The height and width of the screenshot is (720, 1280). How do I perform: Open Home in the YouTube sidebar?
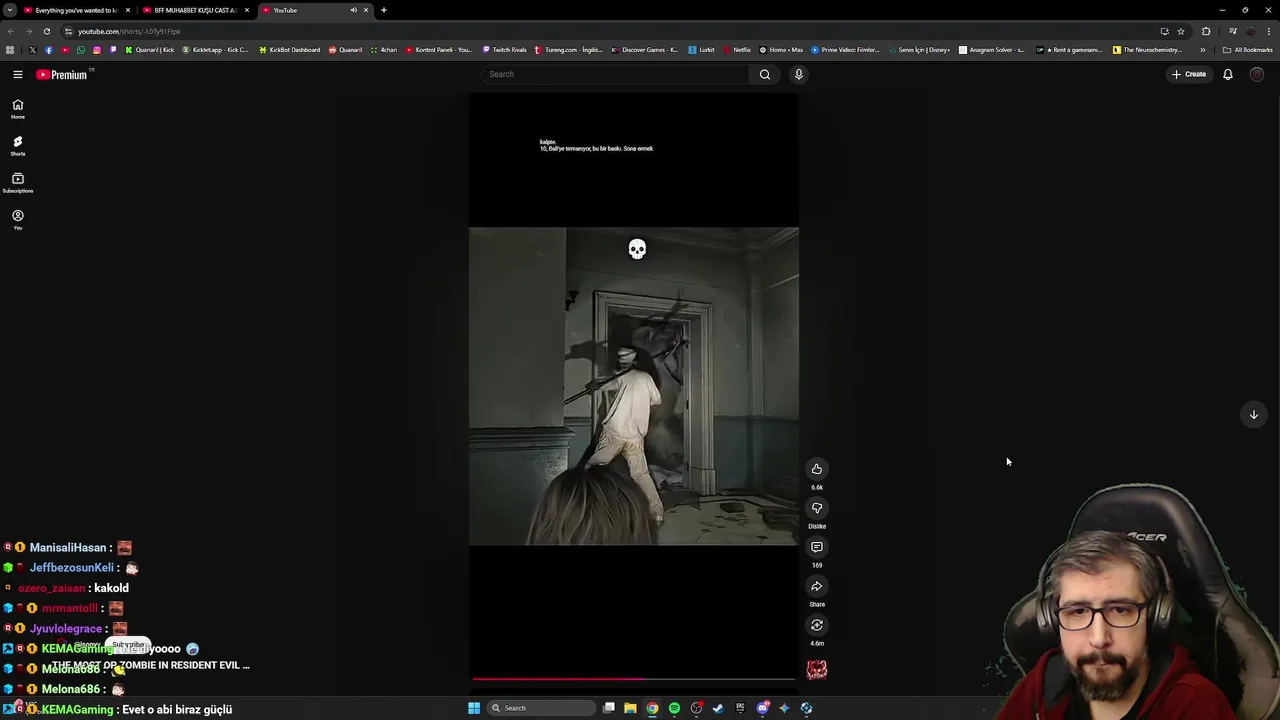point(18,109)
